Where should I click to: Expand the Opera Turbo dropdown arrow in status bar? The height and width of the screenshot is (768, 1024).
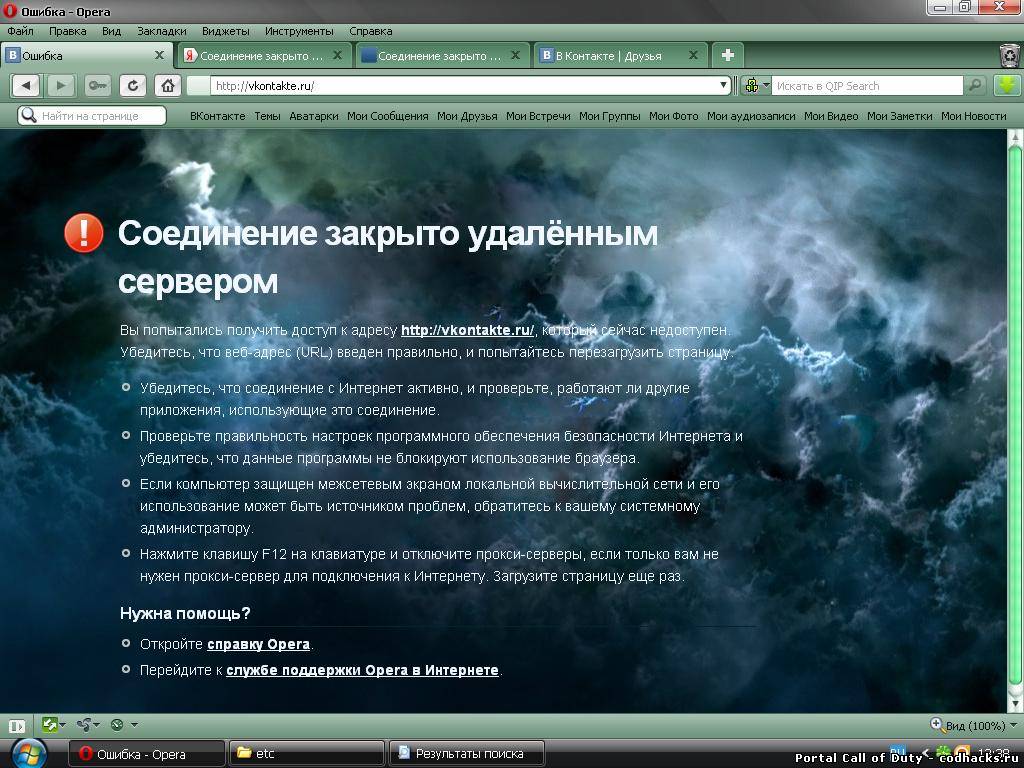click(x=134, y=725)
